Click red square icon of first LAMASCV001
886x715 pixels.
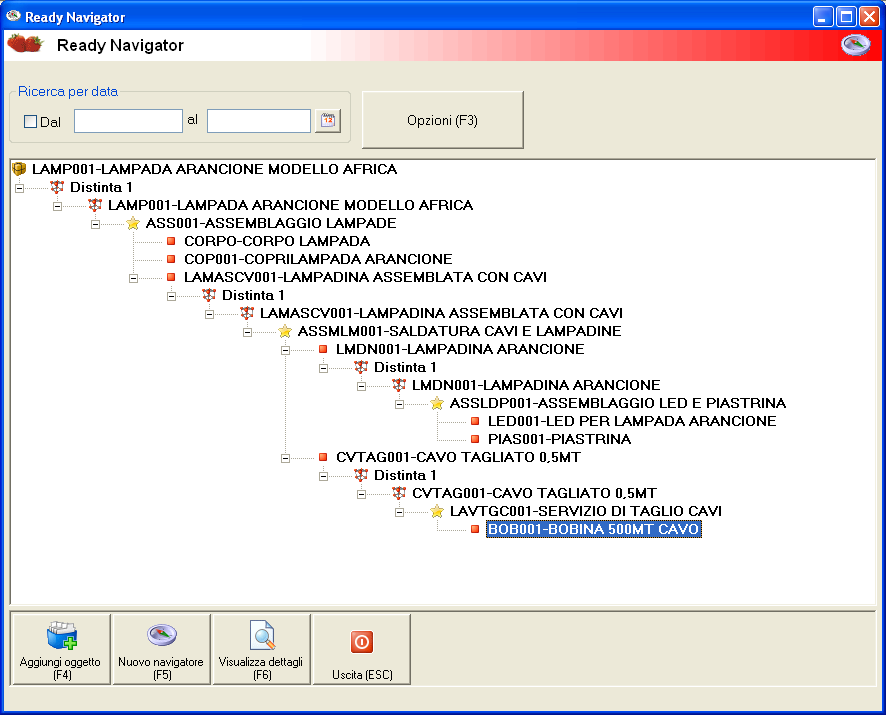tap(171, 277)
